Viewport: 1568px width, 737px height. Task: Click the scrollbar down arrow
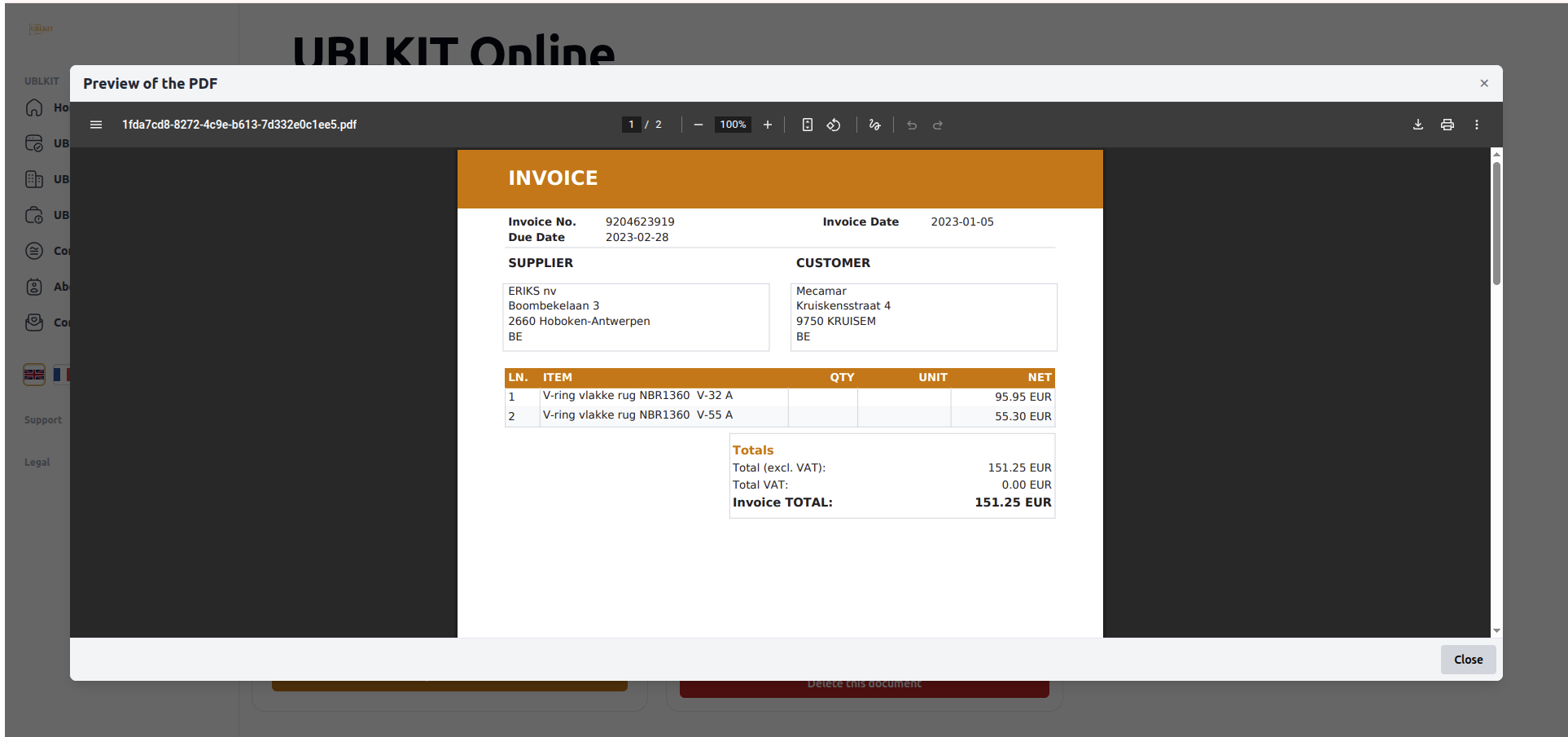1496,631
